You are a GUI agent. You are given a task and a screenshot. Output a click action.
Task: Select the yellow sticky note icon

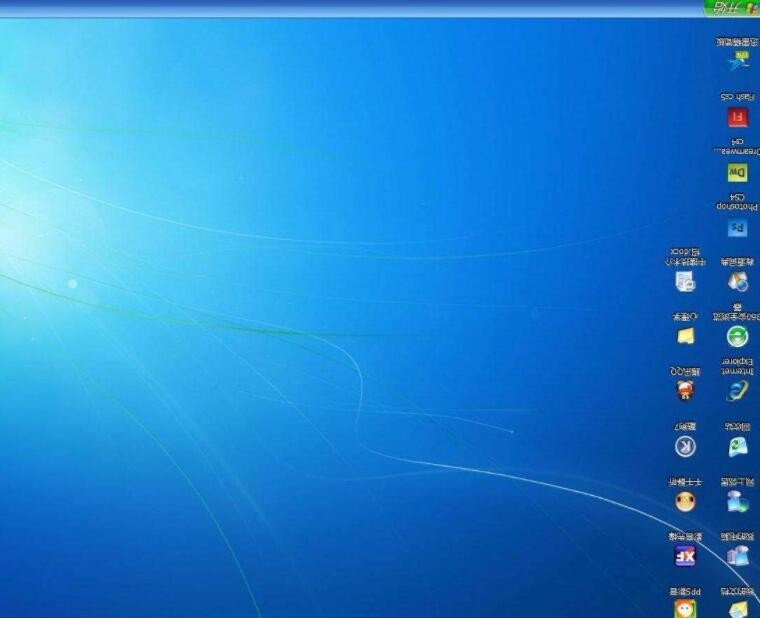685,337
